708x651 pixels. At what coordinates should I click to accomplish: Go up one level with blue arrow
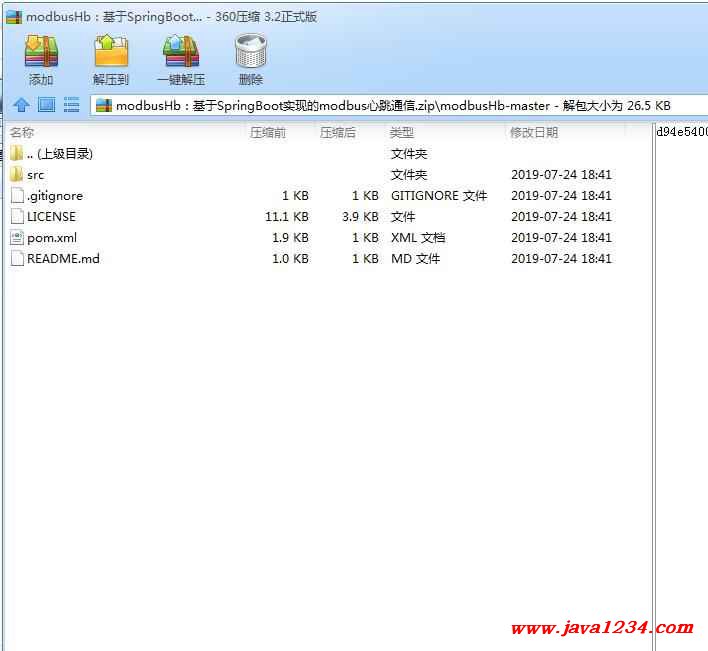pyautogui.click(x=21, y=105)
